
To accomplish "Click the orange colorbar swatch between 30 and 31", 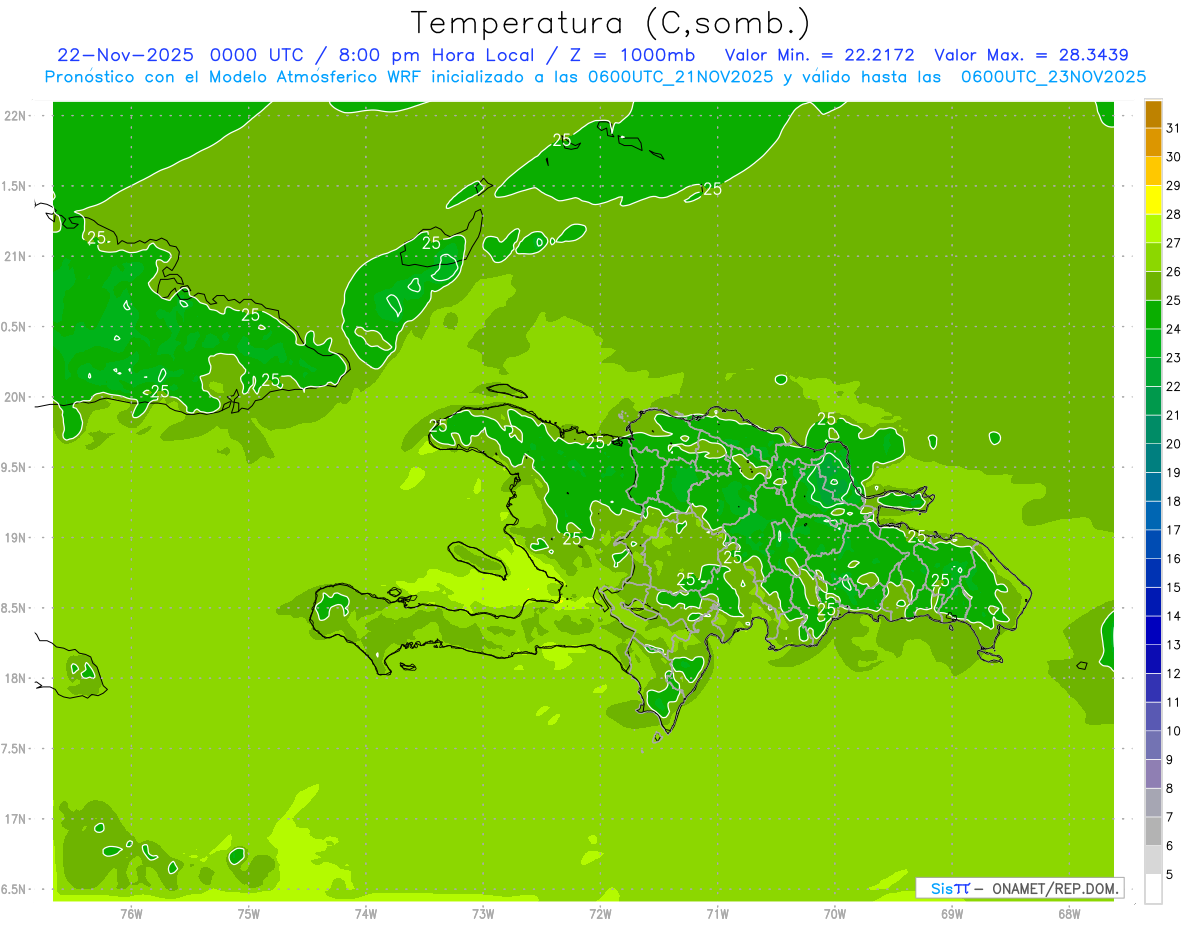I will tap(1153, 142).
